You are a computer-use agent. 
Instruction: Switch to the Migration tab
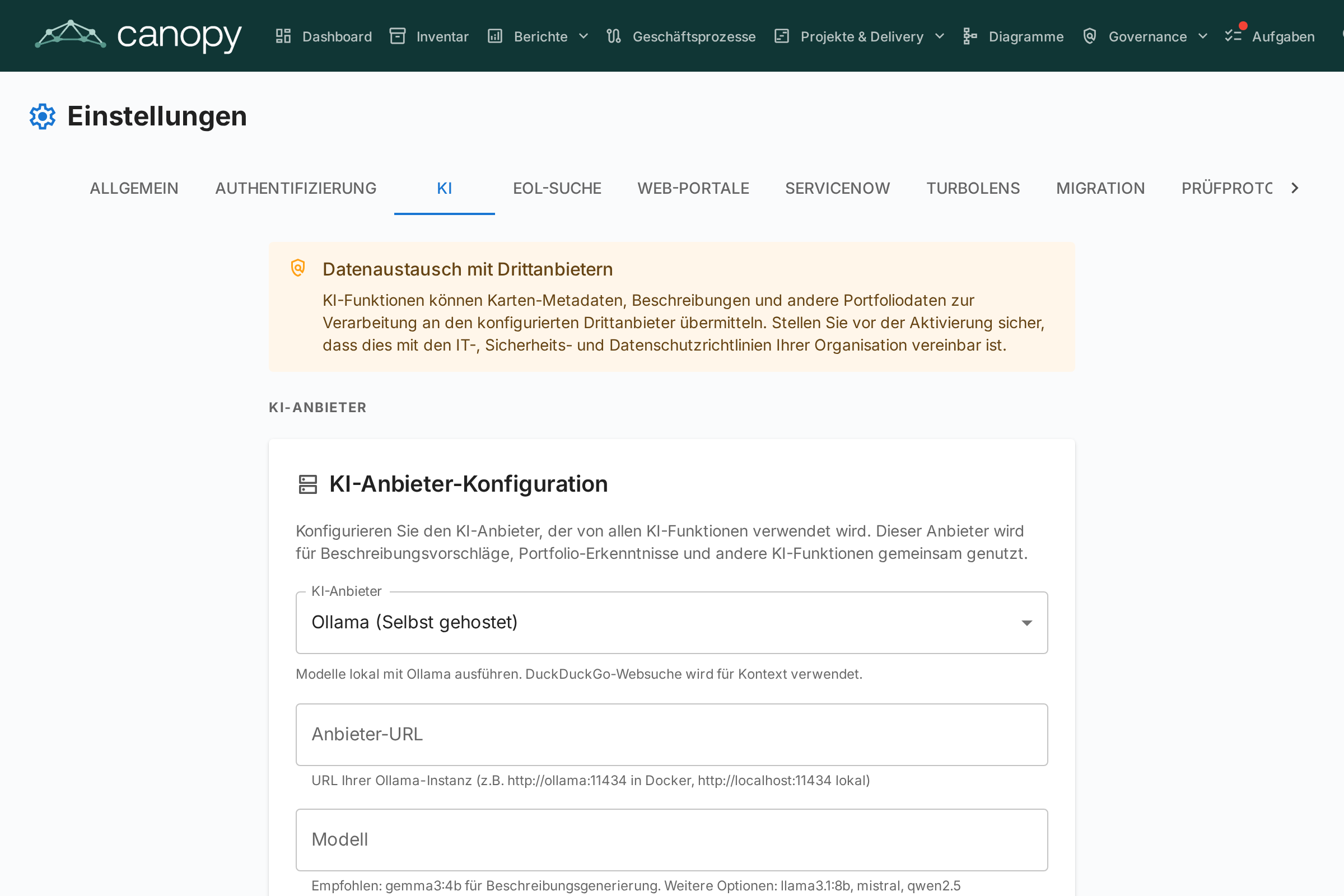1100,189
